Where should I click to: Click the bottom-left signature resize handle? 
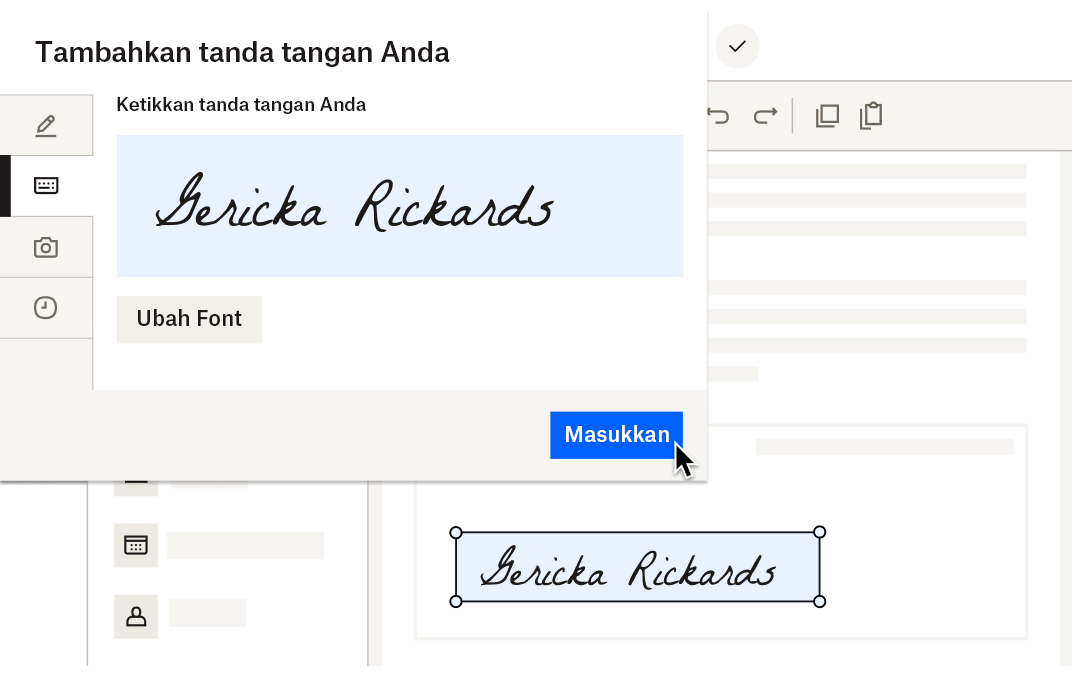pos(456,601)
